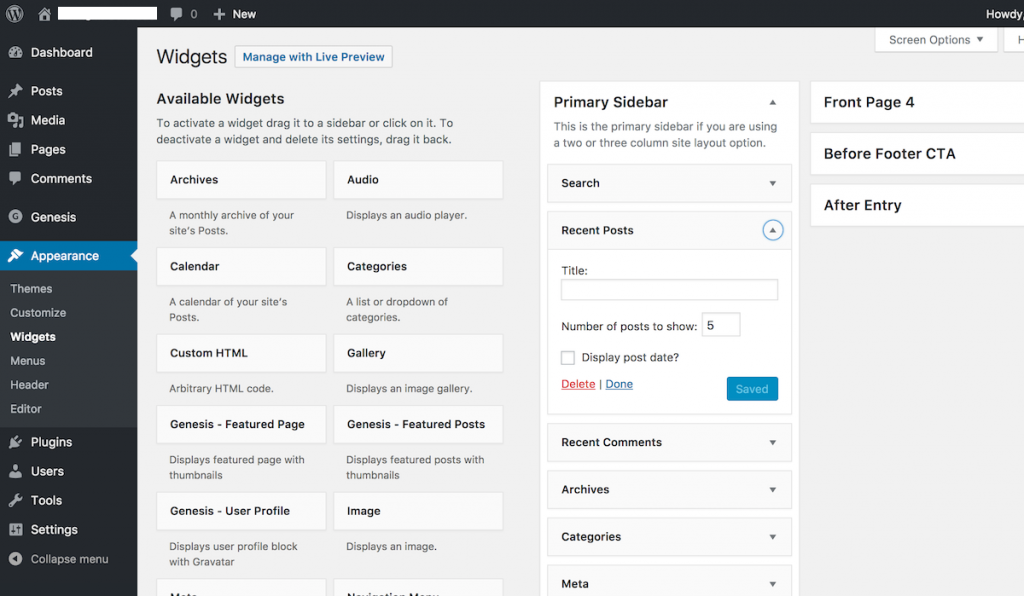Open the site home icon

click(44, 14)
